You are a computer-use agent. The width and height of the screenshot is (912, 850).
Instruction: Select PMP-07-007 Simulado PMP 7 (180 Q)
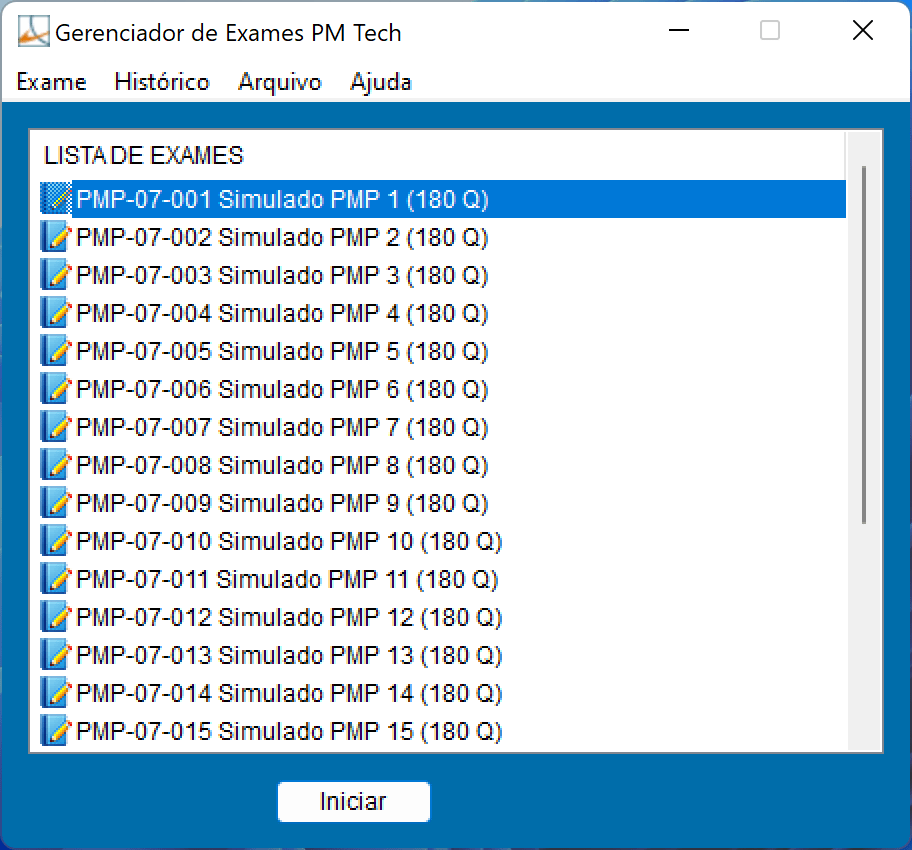click(282, 427)
